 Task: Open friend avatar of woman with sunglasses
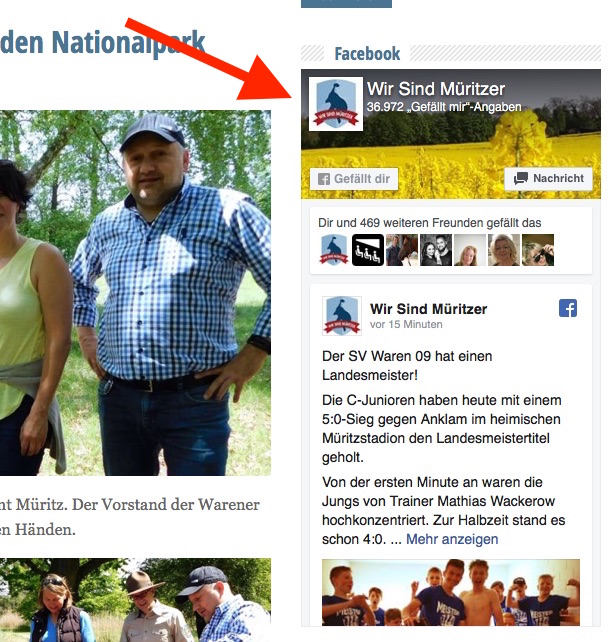[x=538, y=250]
